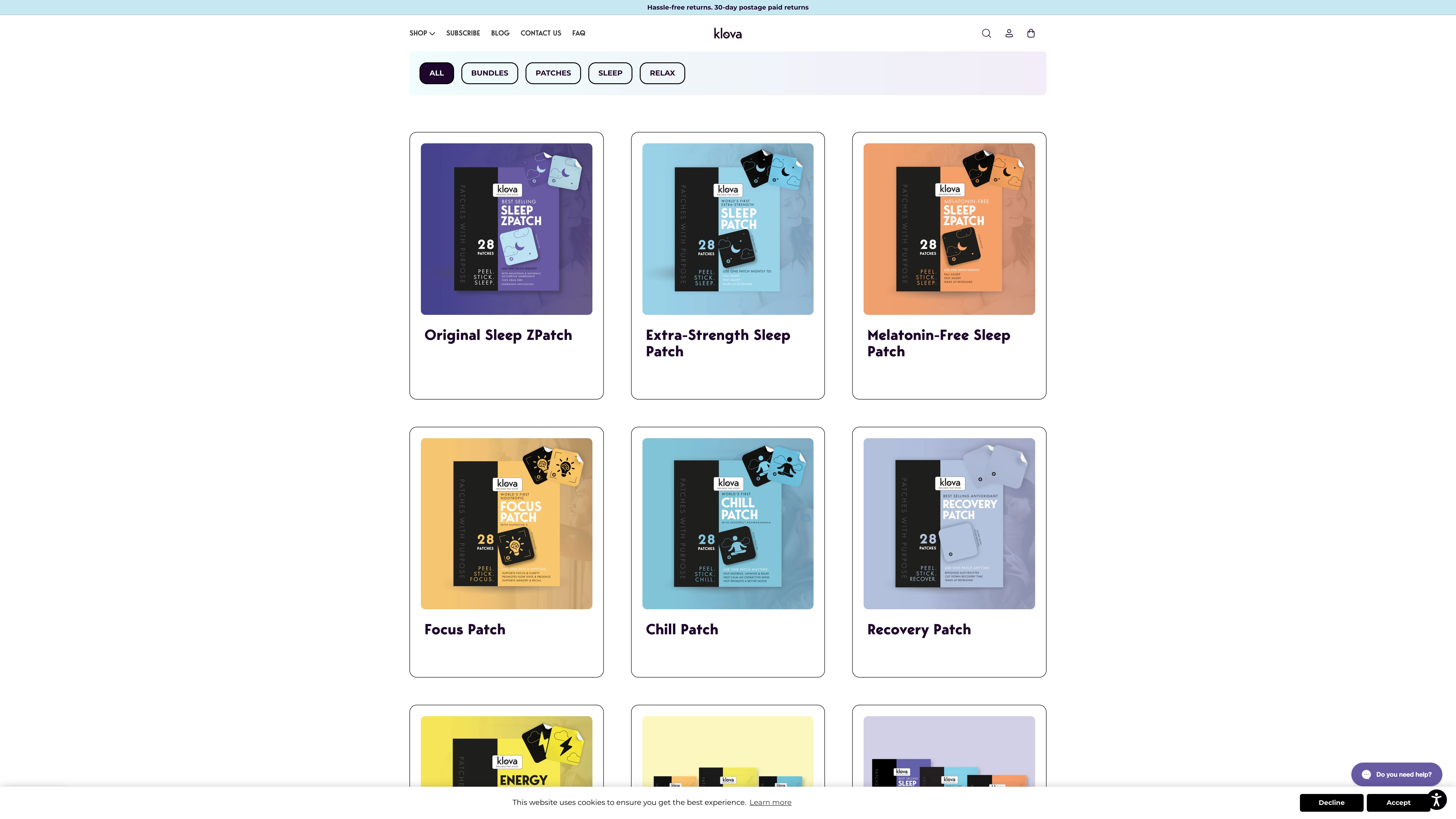Image resolution: width=1456 pixels, height=819 pixels.
Task: Open the FAQ menu item
Action: [578, 33]
